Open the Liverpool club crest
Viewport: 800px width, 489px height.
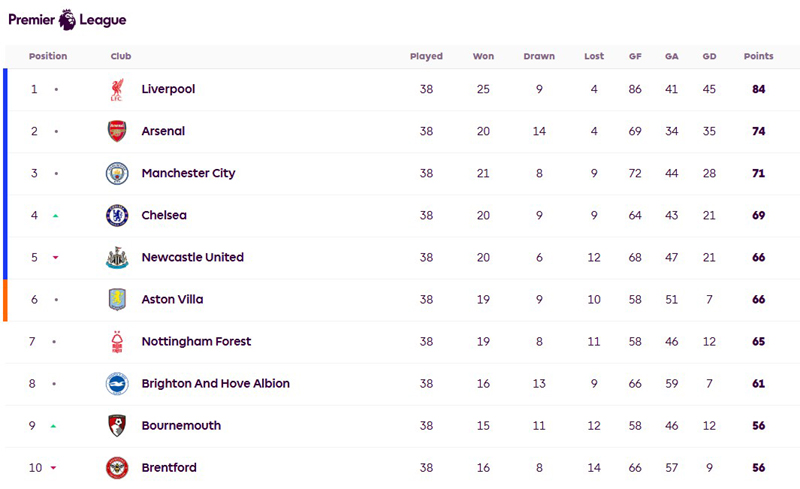click(117, 89)
